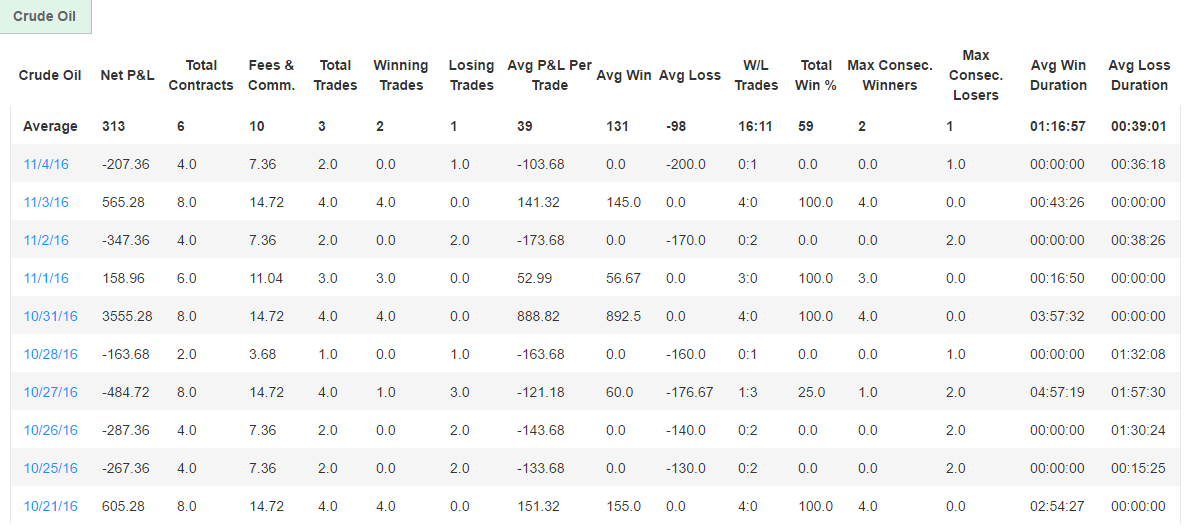View details for 10/31/16
Screen dimensions: 1191x528
[x=50, y=316]
